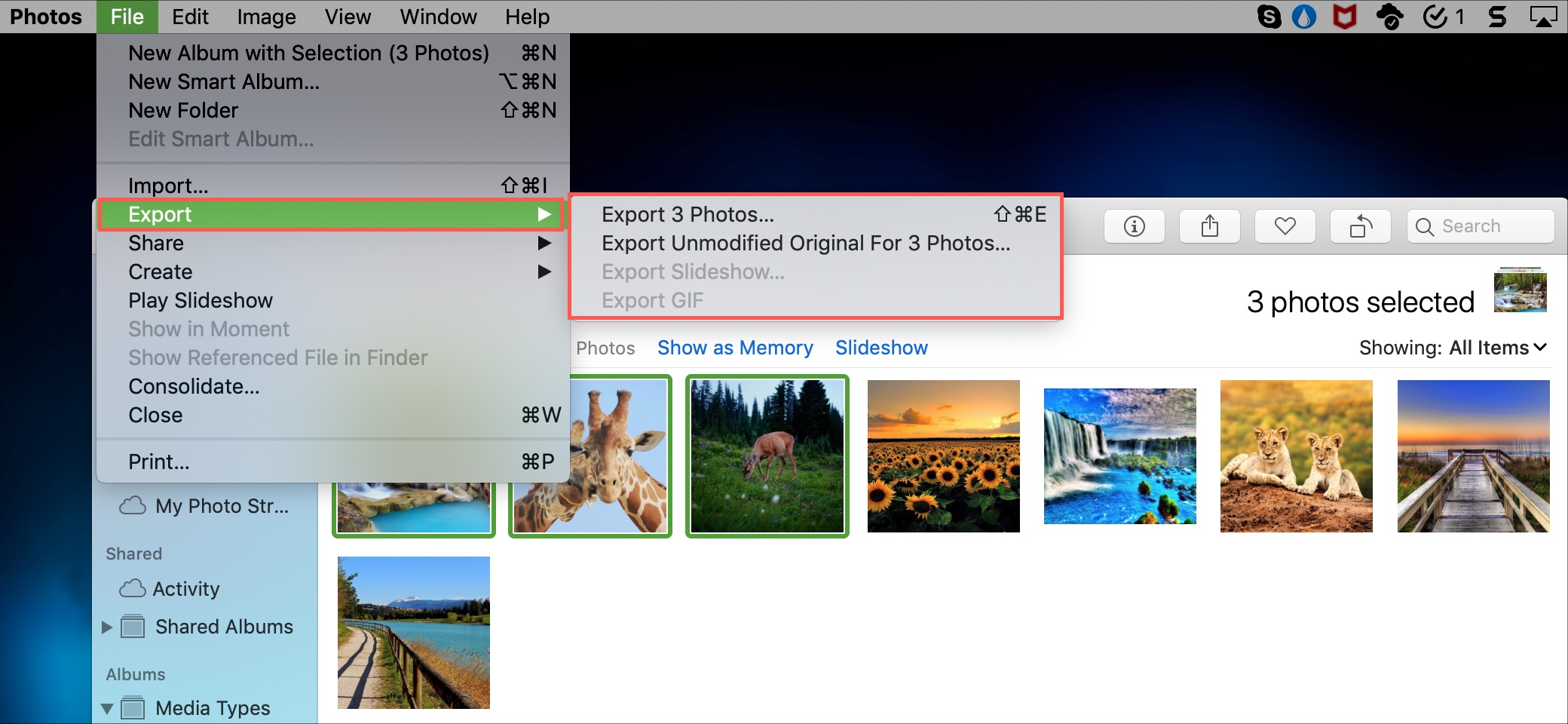1568x724 pixels.
Task: Click Show as Memory link
Action: pyautogui.click(x=735, y=348)
